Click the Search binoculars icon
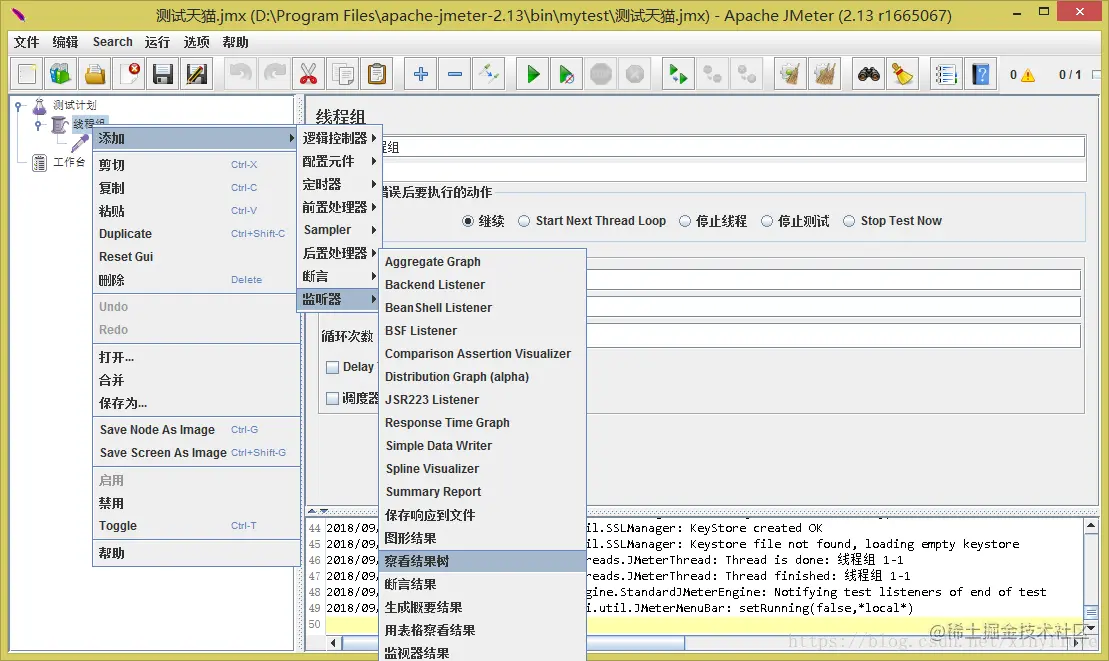Image resolution: width=1109 pixels, height=661 pixels. pyautogui.click(x=869, y=74)
